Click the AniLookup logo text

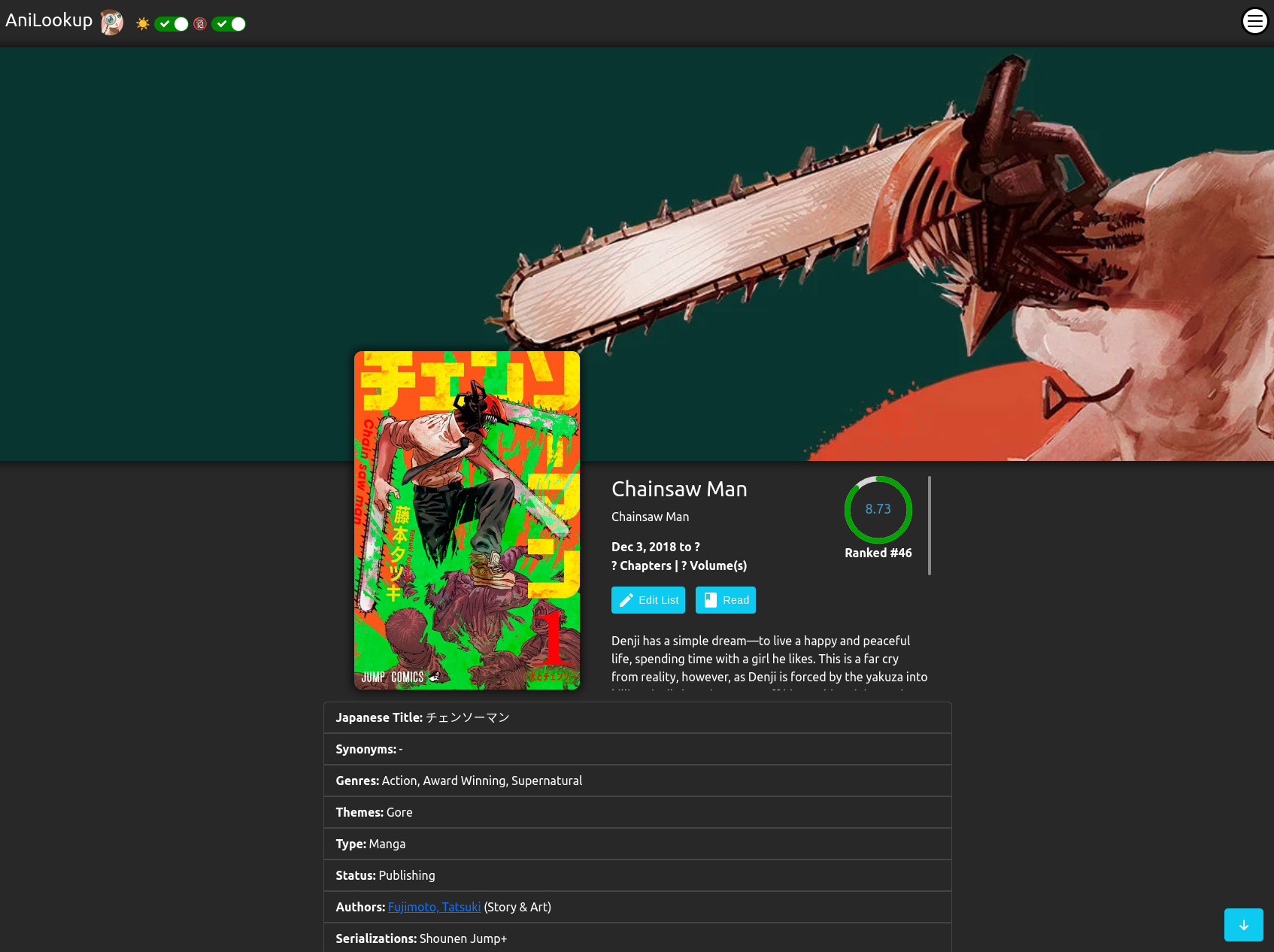click(49, 20)
